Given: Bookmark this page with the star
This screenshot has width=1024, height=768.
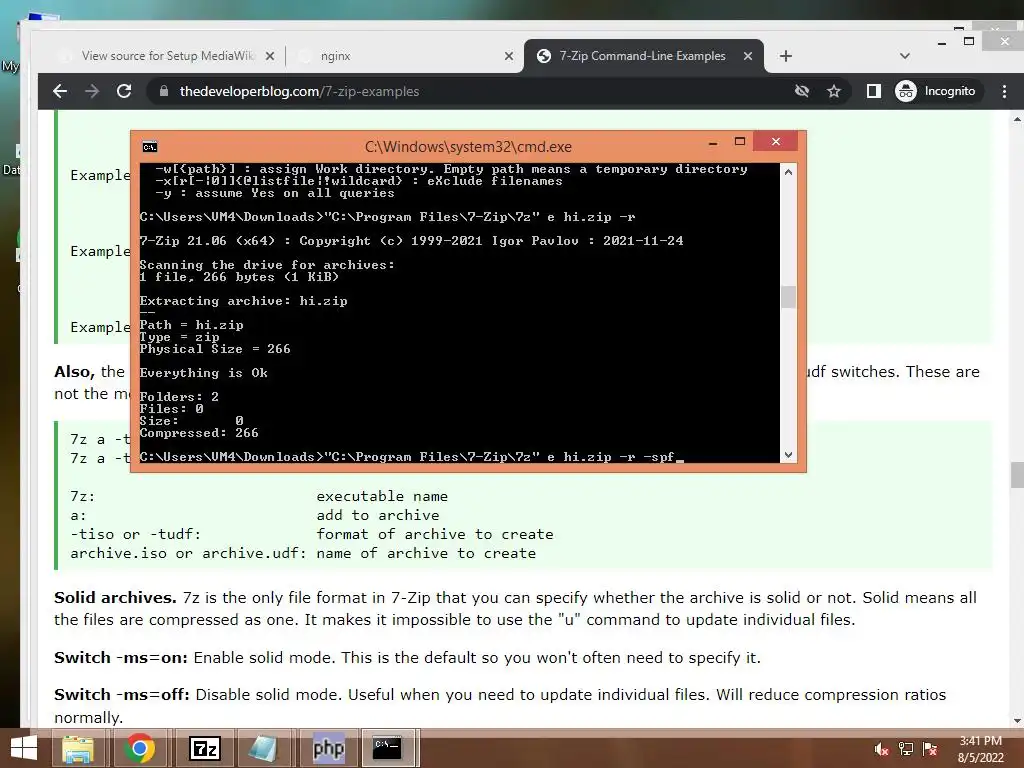Looking at the screenshot, I should click(x=834, y=91).
